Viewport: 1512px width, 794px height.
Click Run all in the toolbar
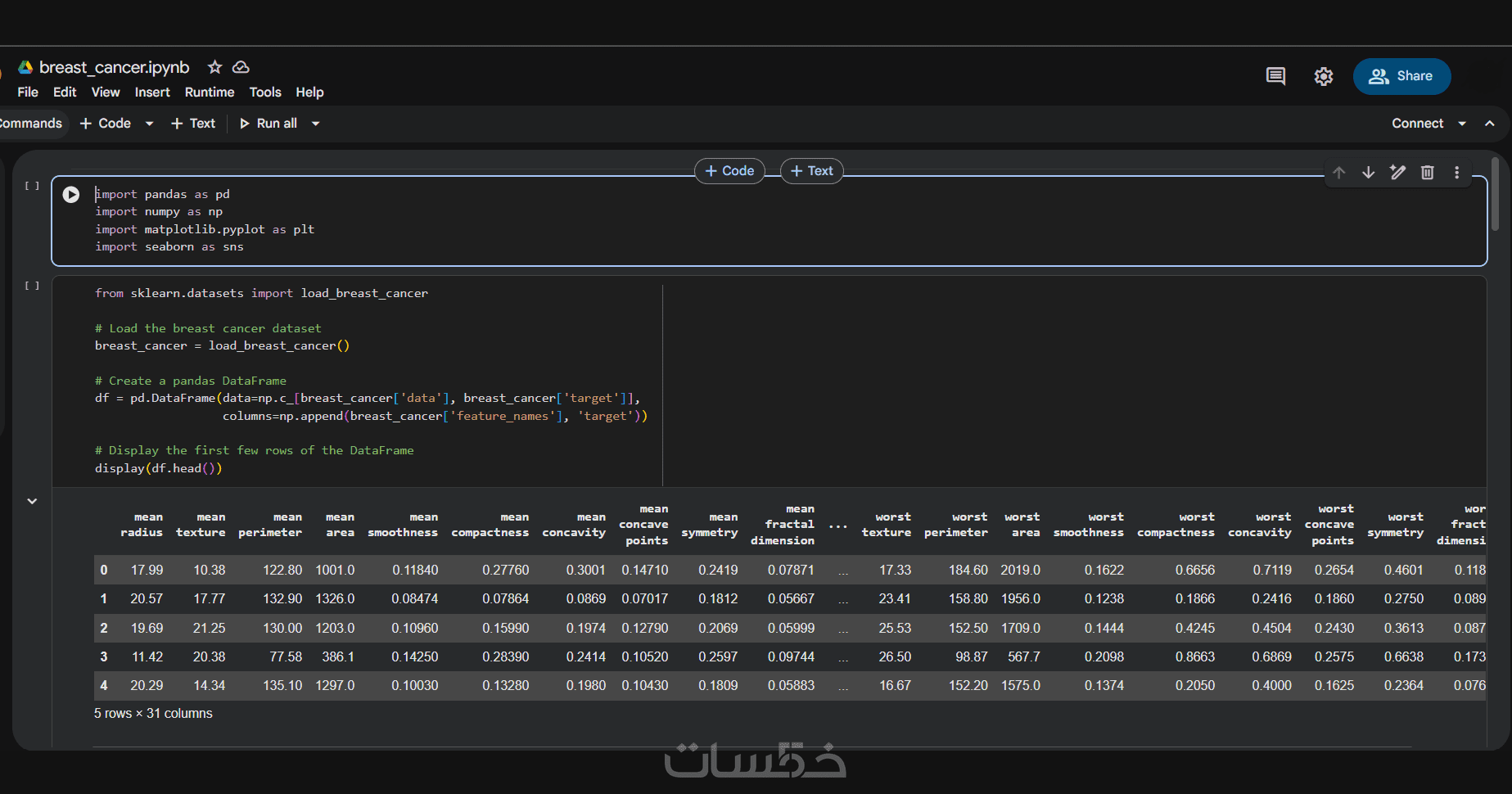(x=269, y=124)
